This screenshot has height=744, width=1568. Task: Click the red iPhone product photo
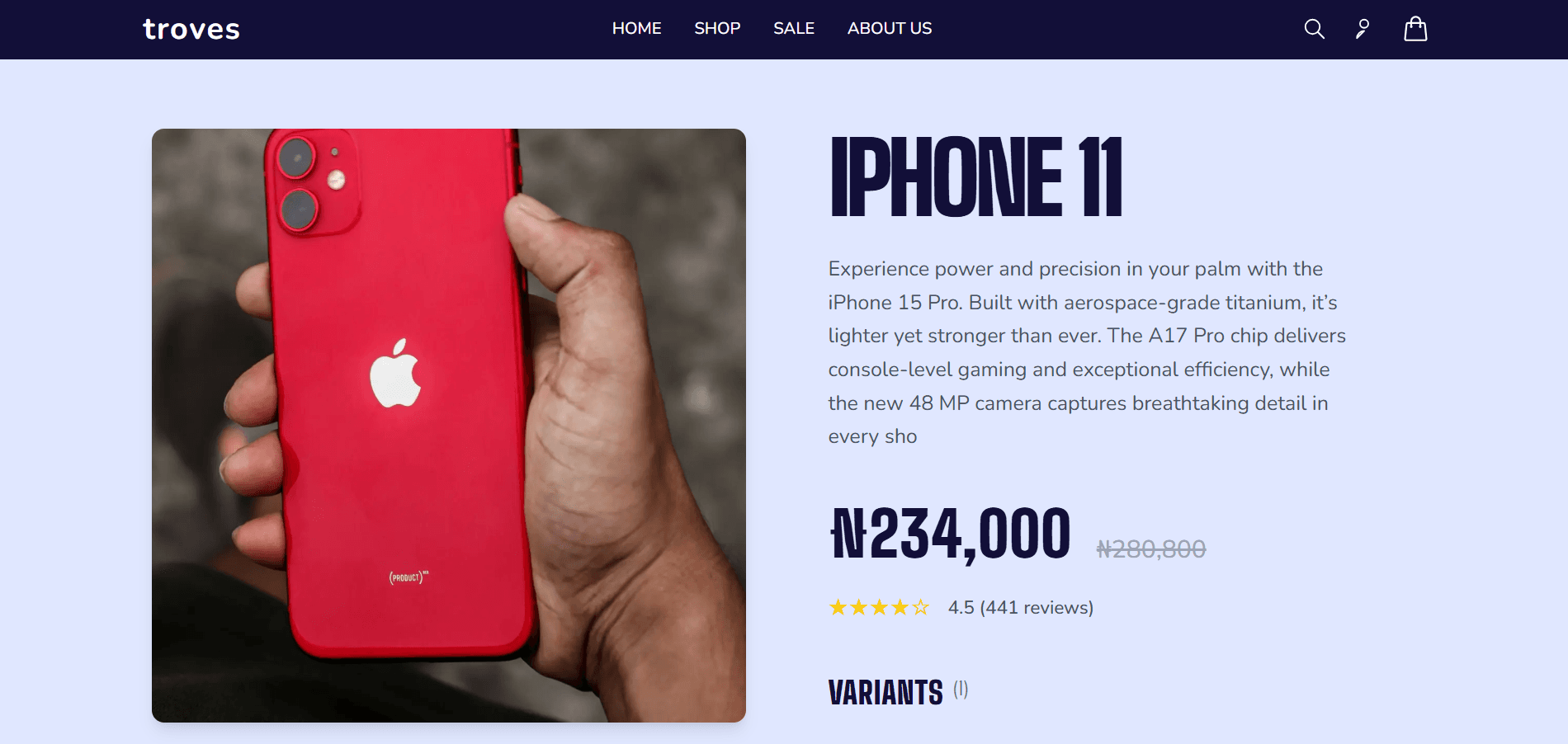pos(449,426)
